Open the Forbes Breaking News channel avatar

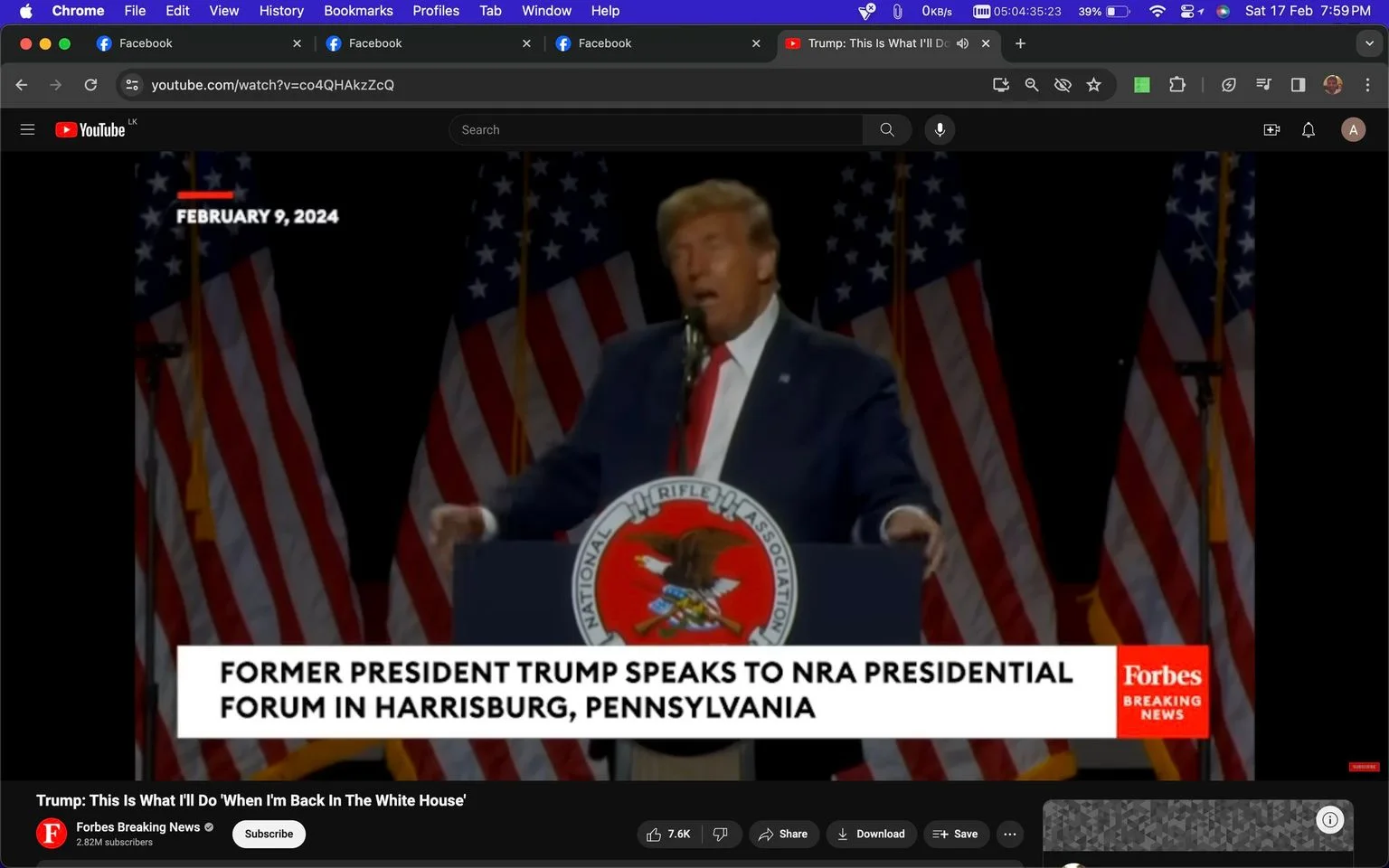click(x=52, y=834)
